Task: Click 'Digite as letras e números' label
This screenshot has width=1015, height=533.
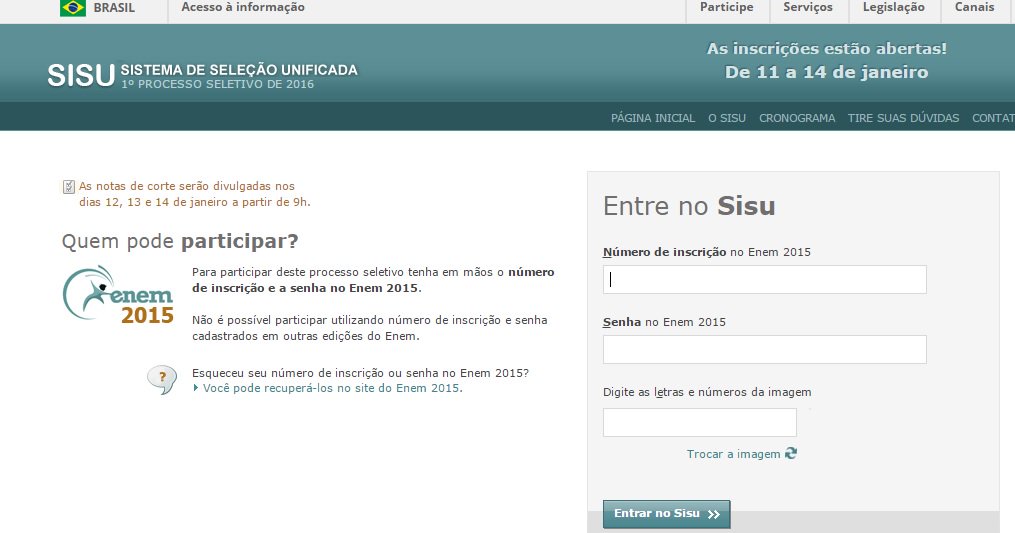Action: click(707, 392)
